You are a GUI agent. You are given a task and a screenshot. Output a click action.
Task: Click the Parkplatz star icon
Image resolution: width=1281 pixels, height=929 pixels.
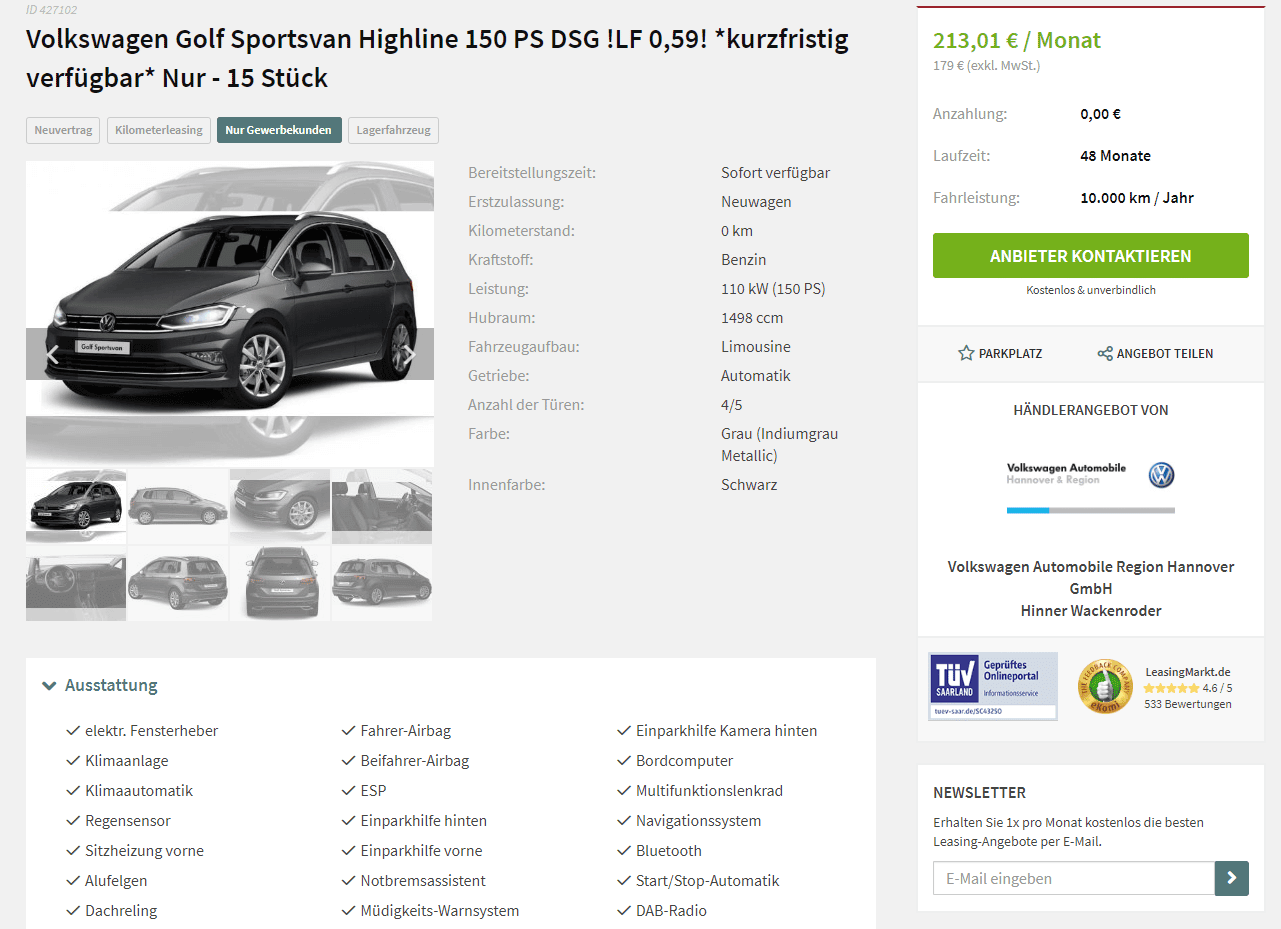[966, 353]
